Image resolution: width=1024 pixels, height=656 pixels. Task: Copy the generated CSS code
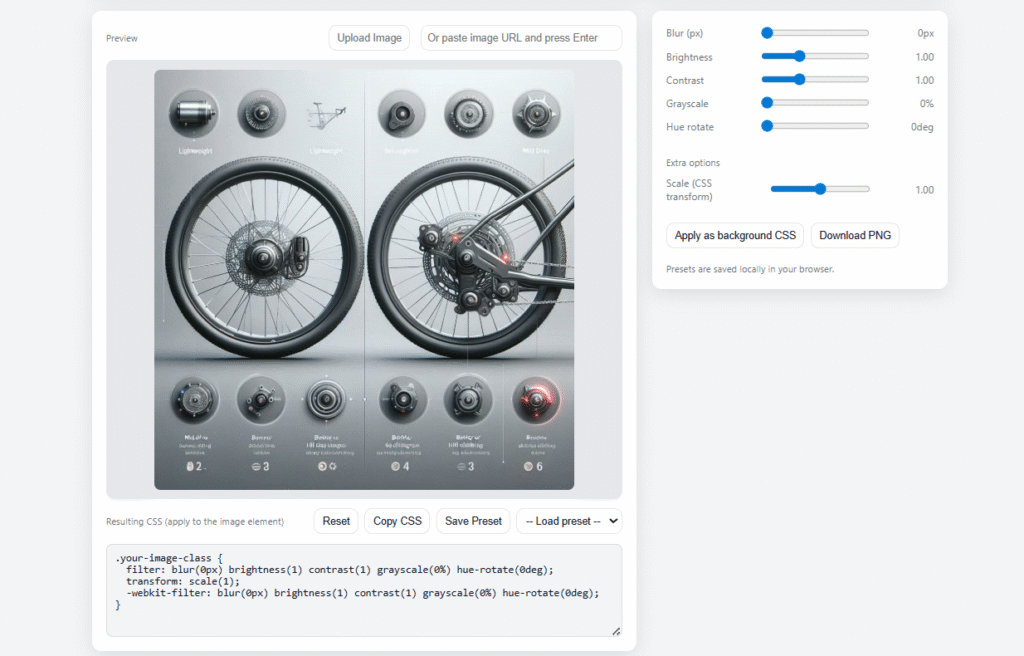click(x=396, y=521)
